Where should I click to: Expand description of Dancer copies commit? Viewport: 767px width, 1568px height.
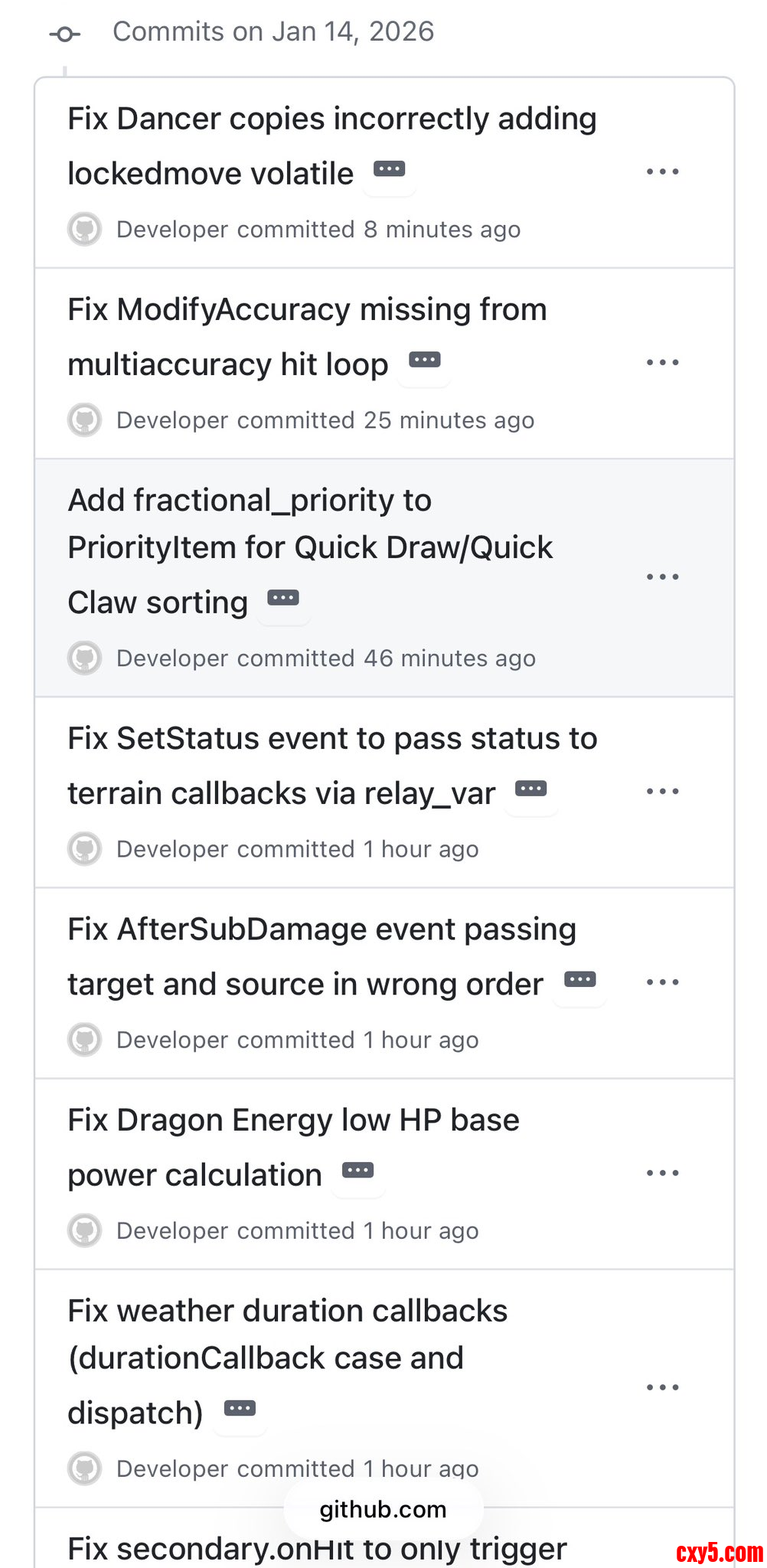(x=390, y=169)
